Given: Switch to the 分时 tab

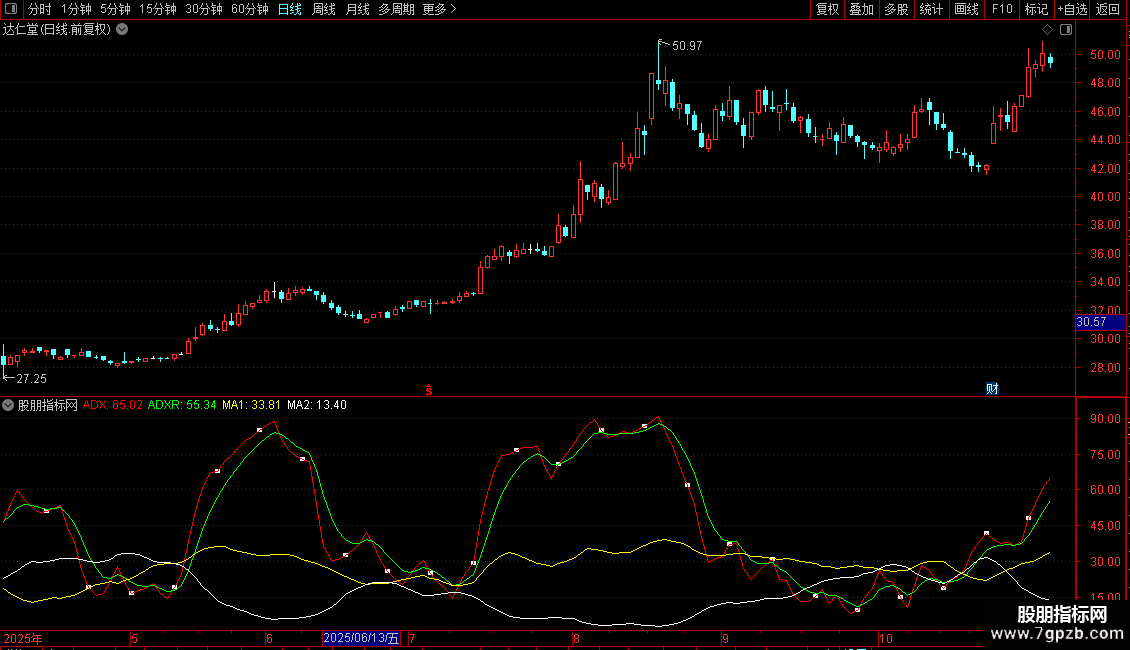Looking at the screenshot, I should 40,9.
